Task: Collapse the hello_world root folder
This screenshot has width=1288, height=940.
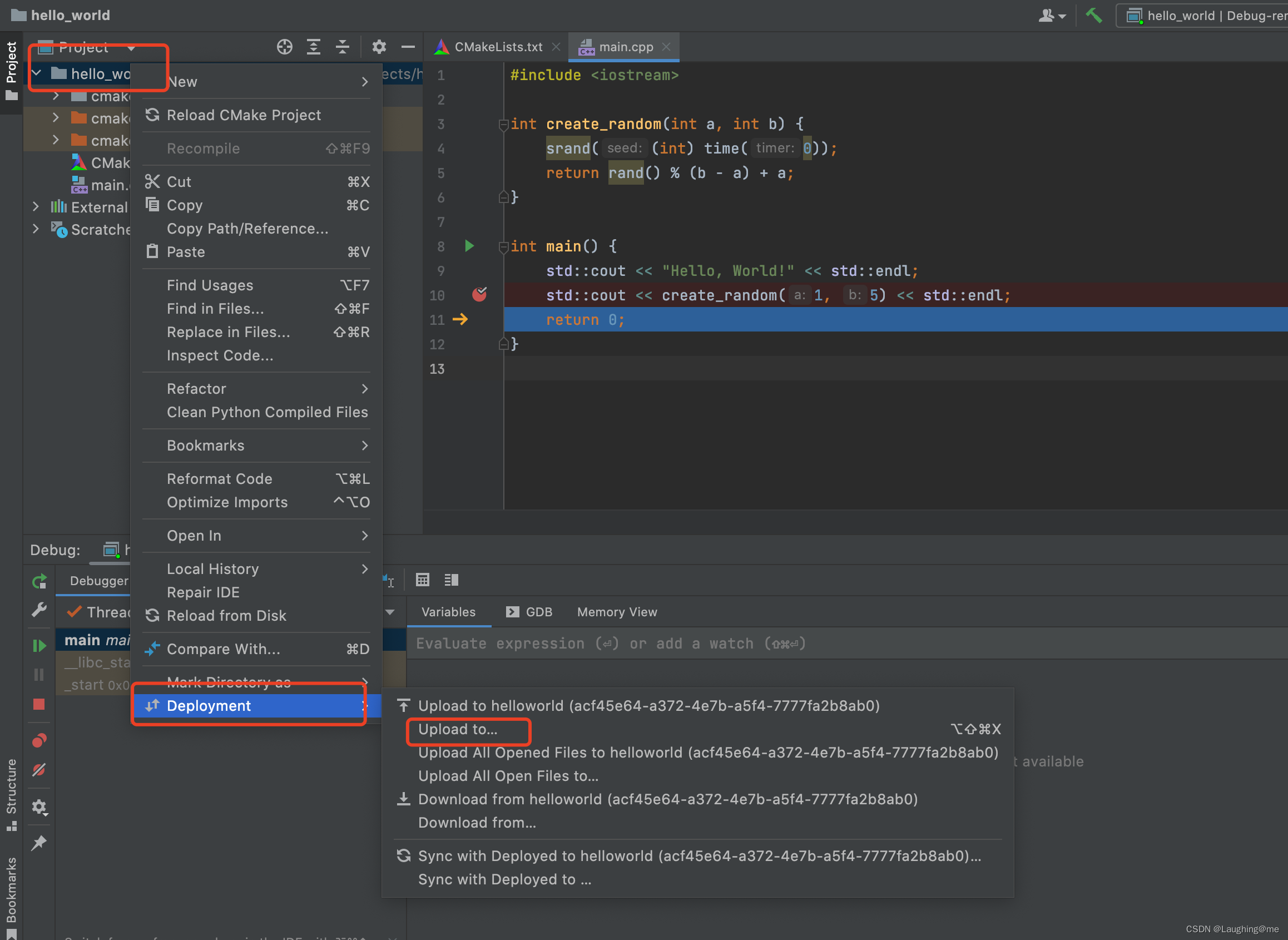Action: click(36, 73)
